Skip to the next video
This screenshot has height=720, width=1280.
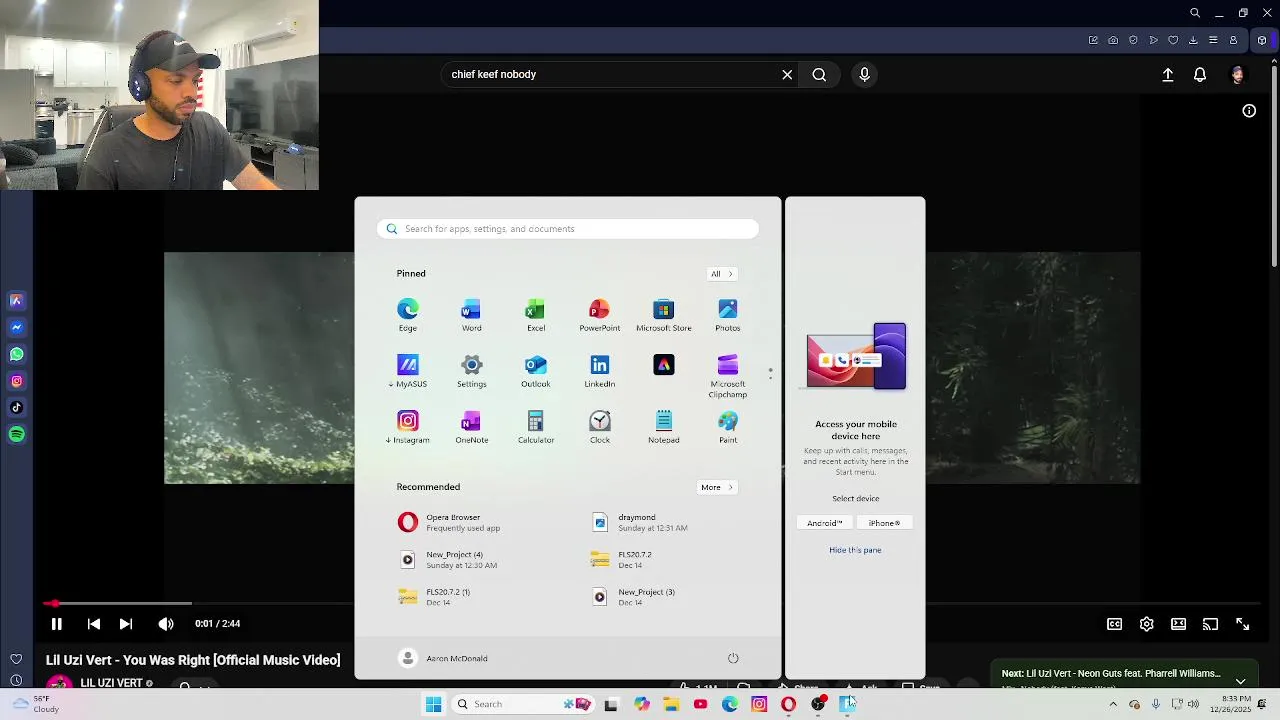click(x=126, y=624)
